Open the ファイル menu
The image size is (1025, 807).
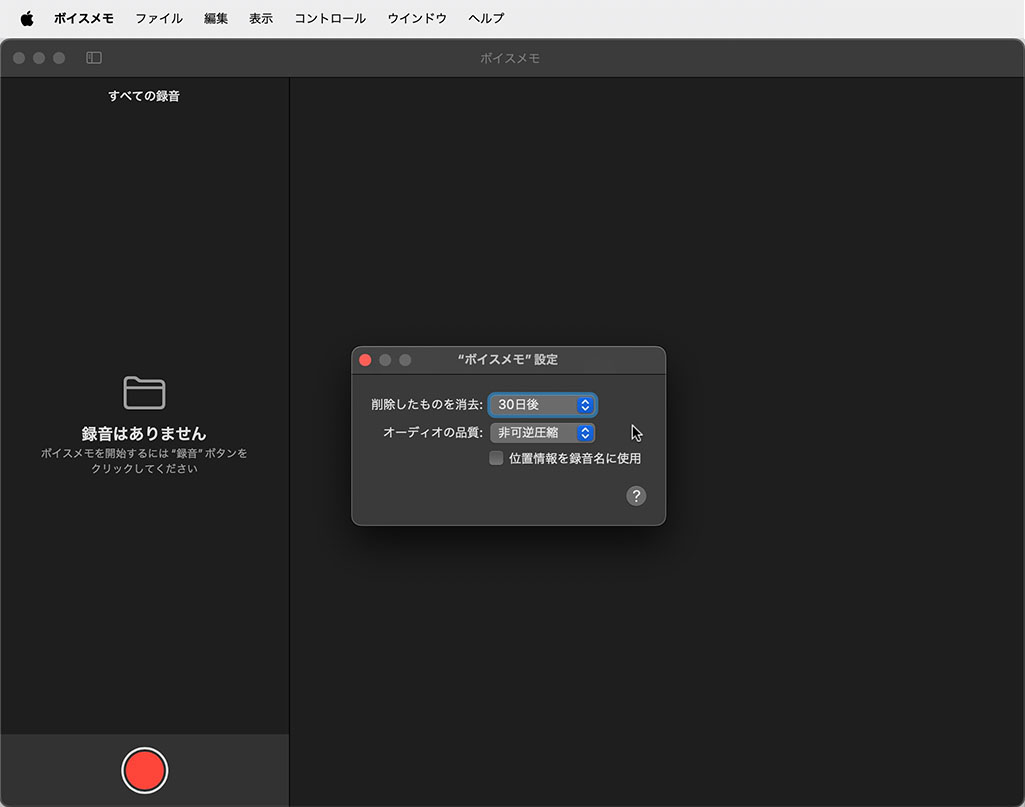pos(159,18)
